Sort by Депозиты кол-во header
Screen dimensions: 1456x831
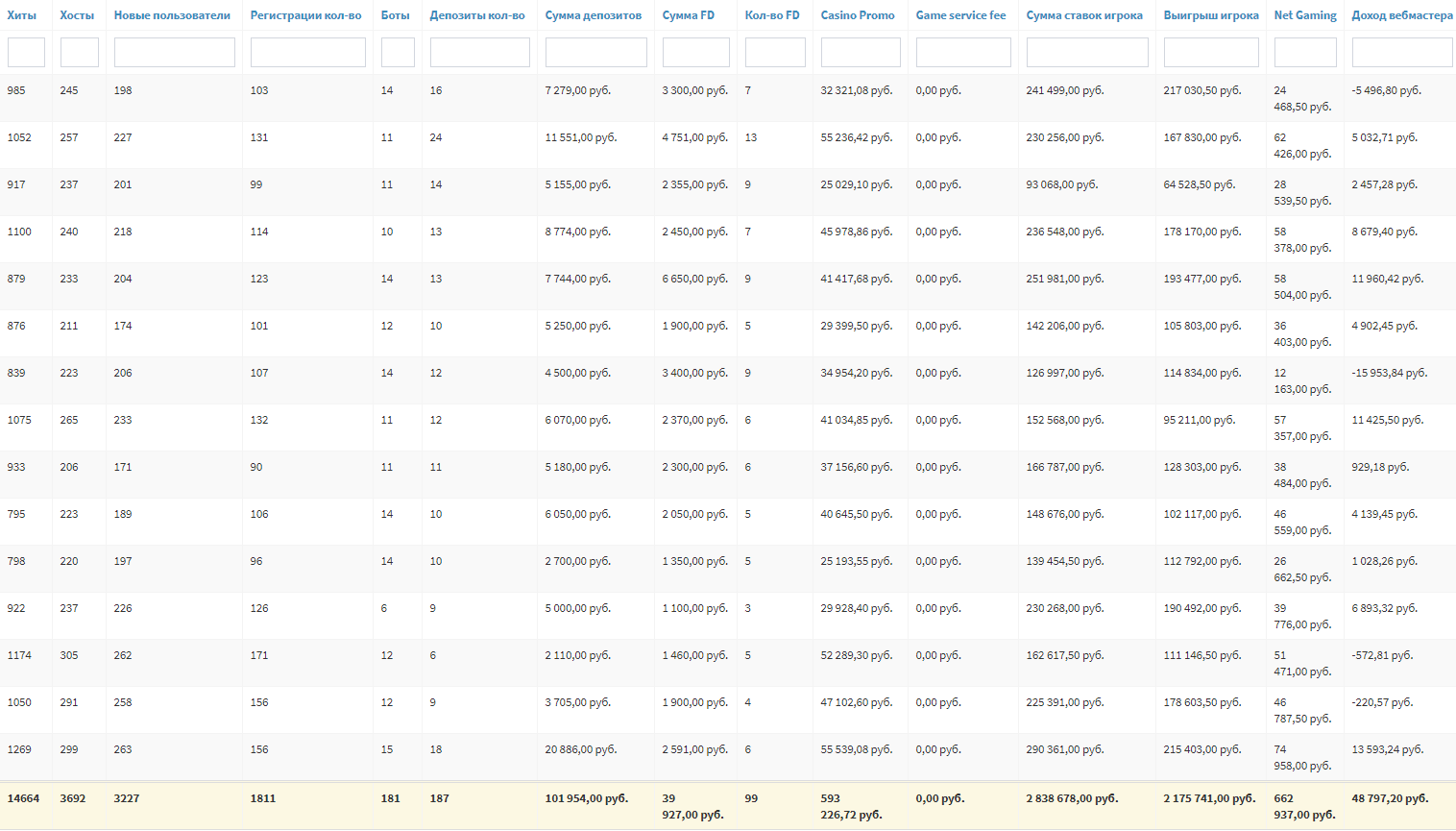point(477,15)
